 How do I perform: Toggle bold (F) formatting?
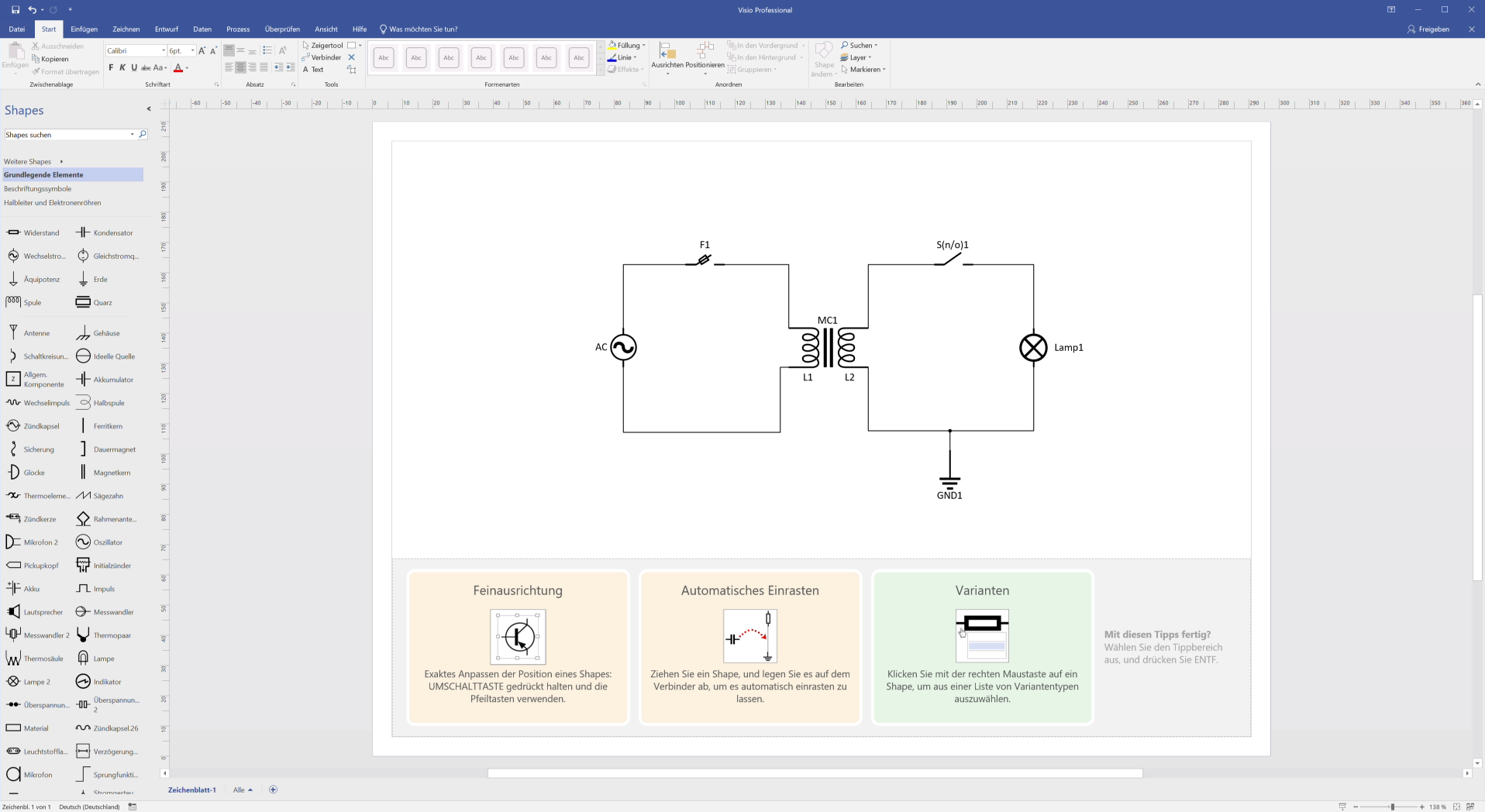coord(111,68)
